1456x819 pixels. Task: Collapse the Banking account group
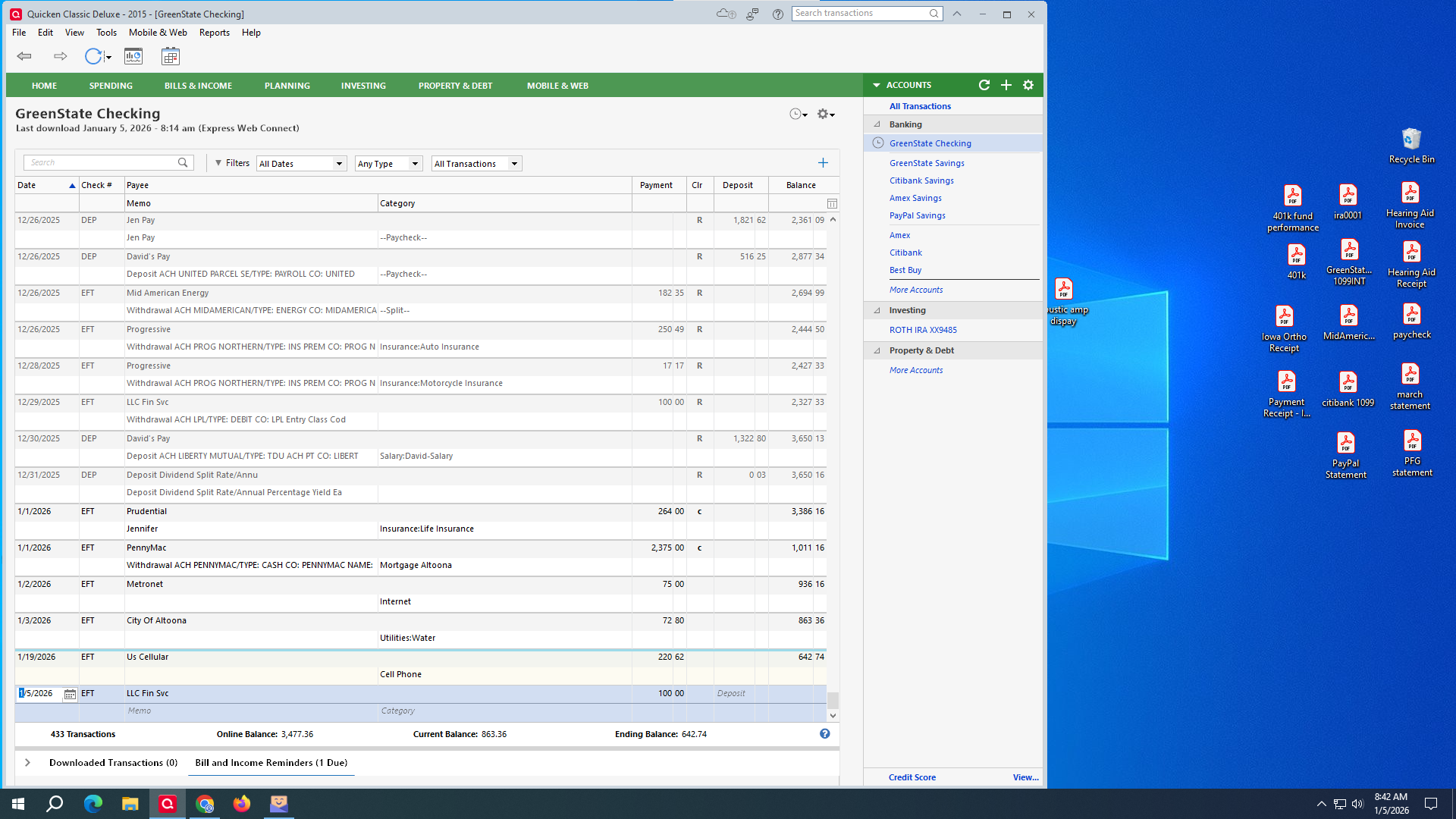(877, 124)
